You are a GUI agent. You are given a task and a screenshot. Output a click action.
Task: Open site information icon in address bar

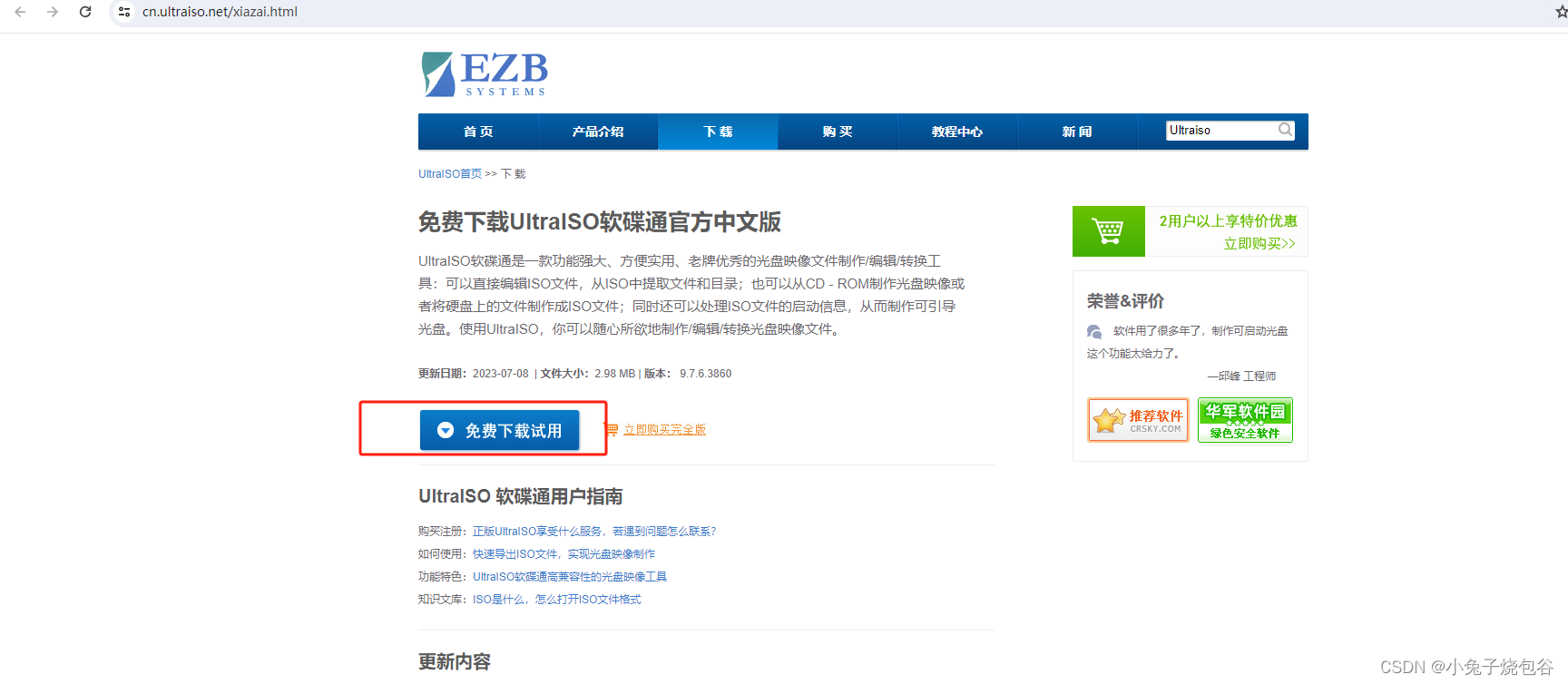click(x=124, y=12)
